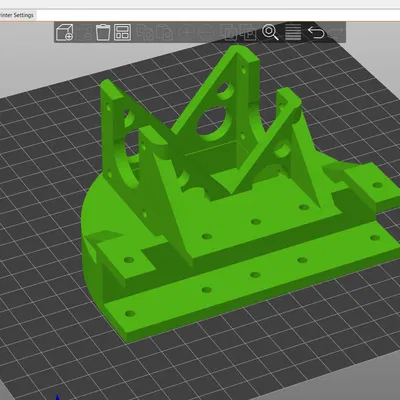The image size is (400, 400).
Task: Open Search with the magnifier icon
Action: 270,32
